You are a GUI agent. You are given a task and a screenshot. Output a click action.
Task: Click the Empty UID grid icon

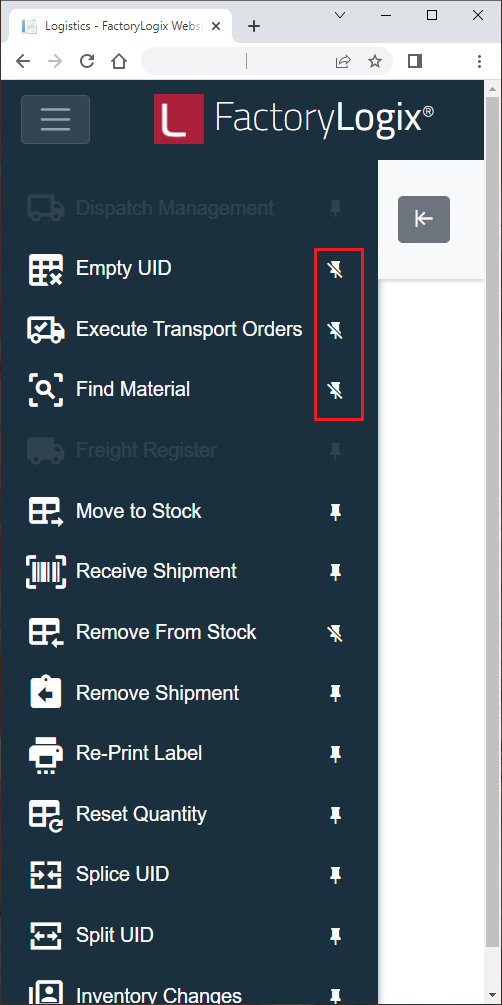click(x=46, y=269)
